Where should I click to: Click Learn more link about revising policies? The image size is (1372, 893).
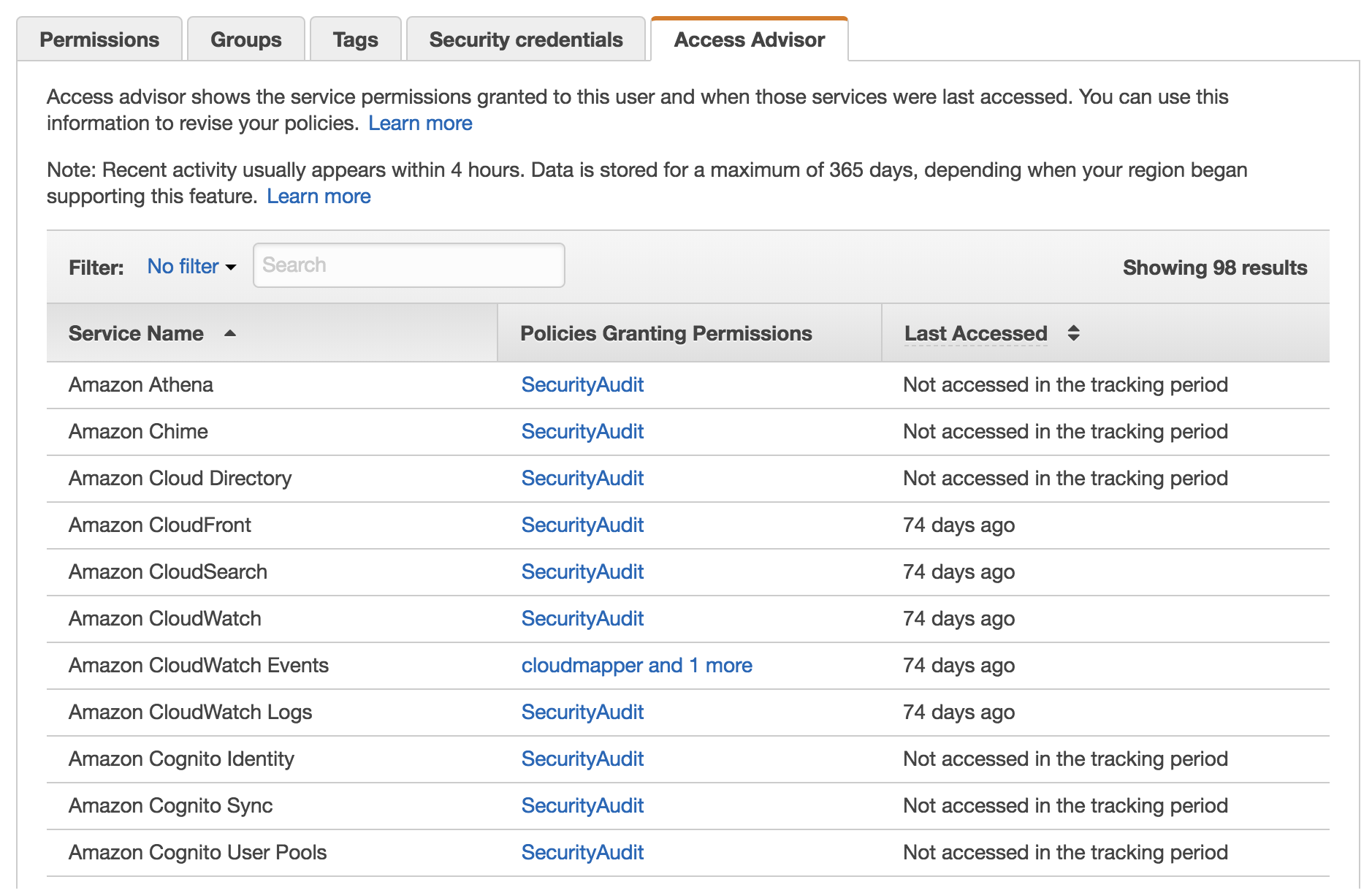pos(420,123)
